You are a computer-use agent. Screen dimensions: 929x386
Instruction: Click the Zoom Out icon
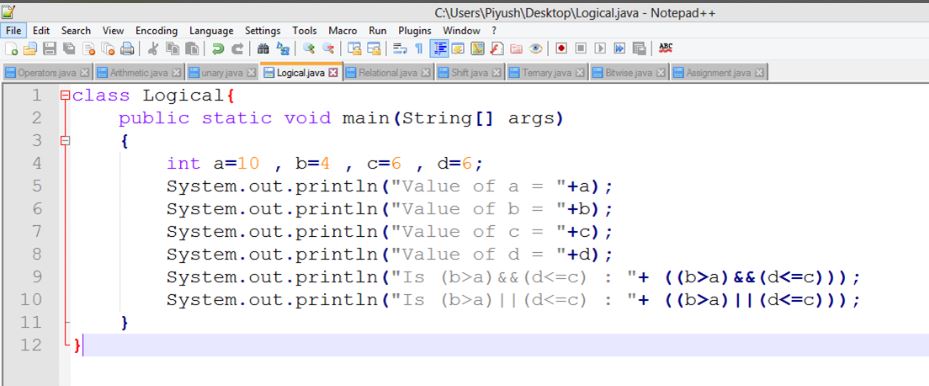click(328, 49)
